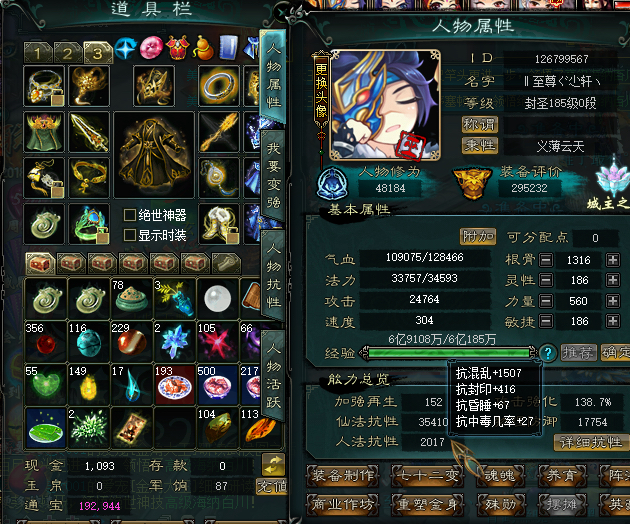Increase 根骨 with the plus button

pyautogui.click(x=613, y=260)
